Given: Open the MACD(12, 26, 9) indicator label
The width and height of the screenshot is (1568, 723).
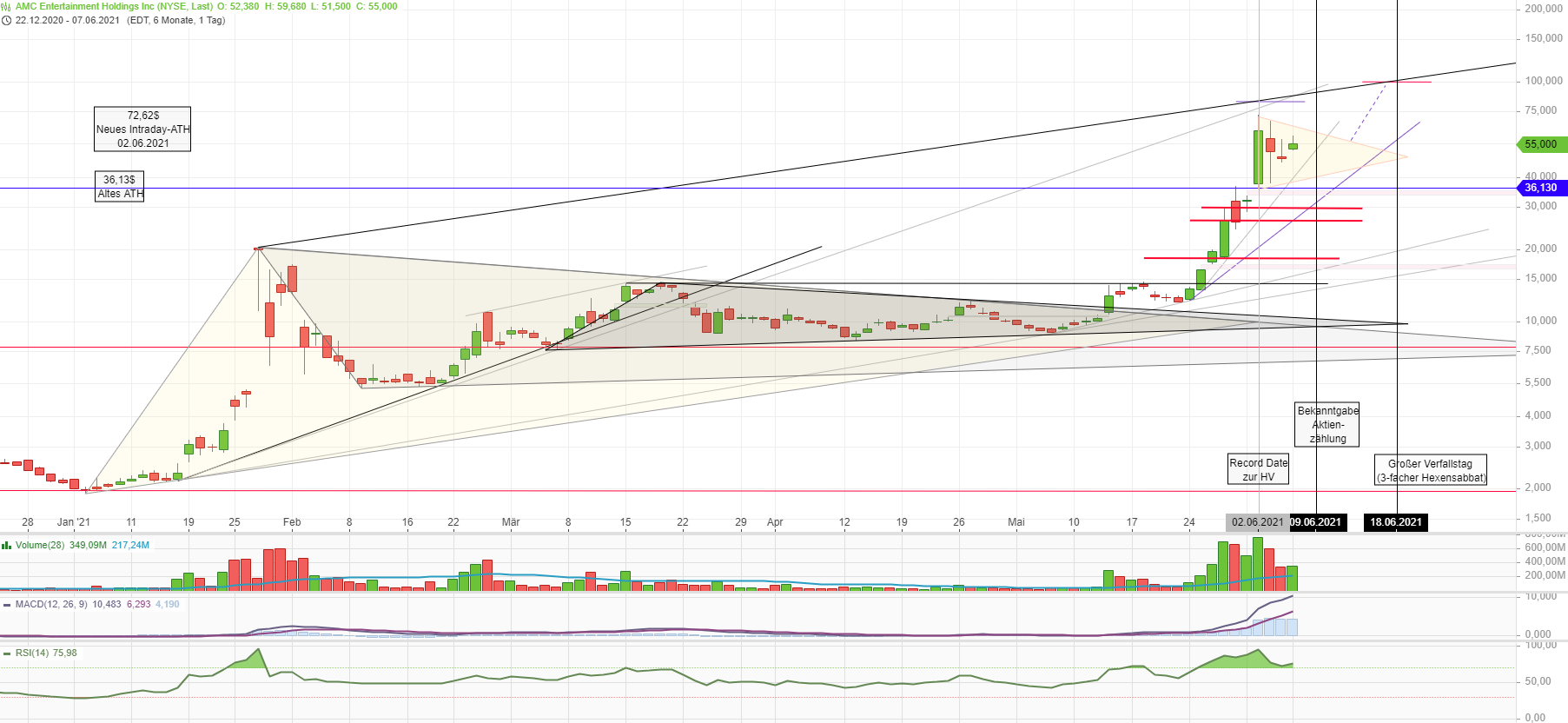Looking at the screenshot, I should (51, 604).
